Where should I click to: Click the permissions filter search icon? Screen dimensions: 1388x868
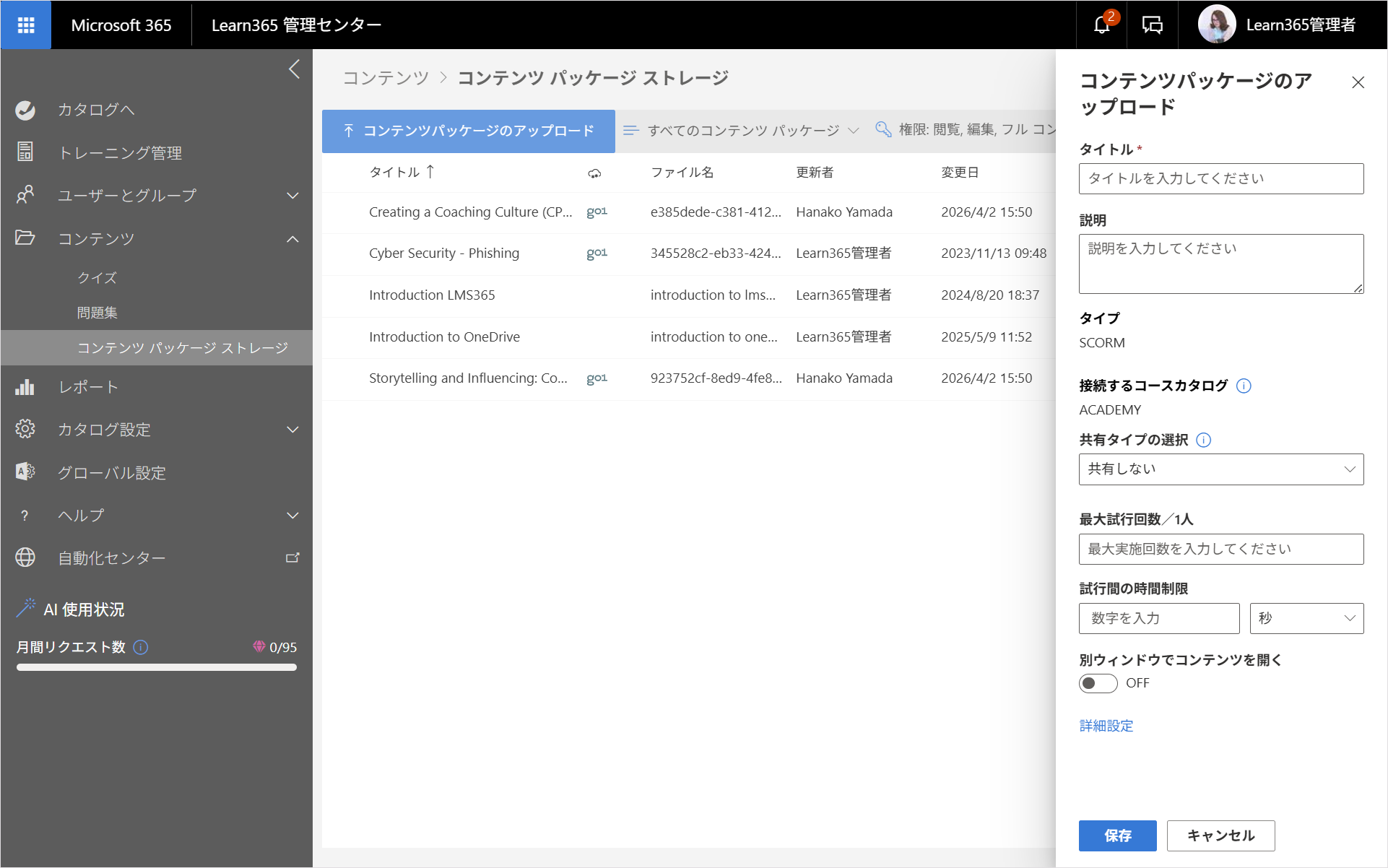tap(882, 129)
